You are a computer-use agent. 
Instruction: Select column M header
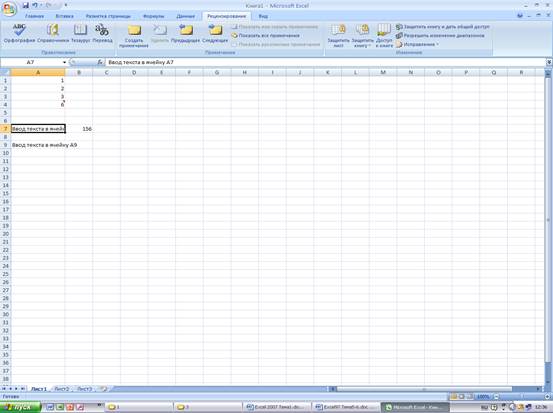pos(383,72)
